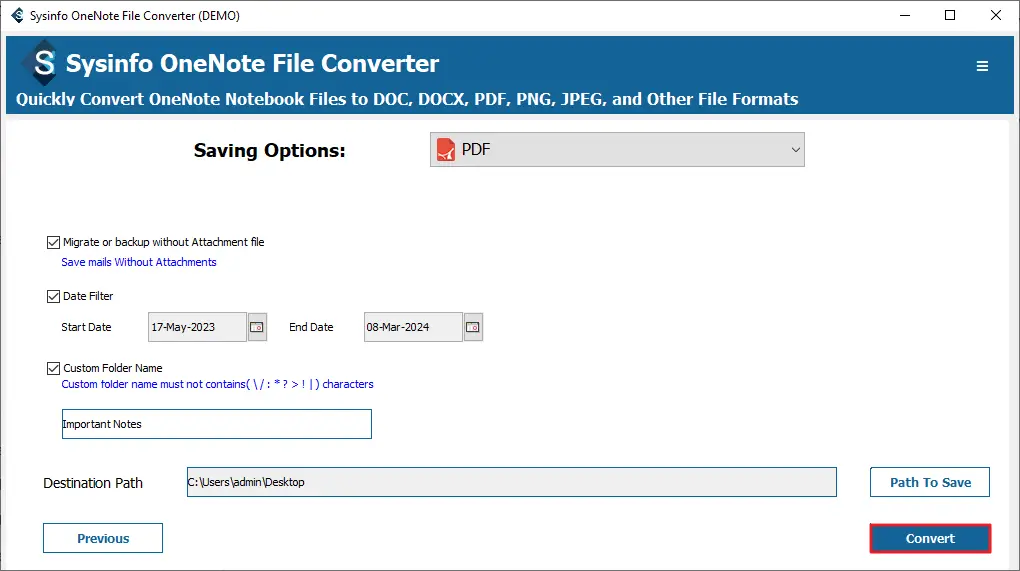Screen dimensions: 1020x571
Task: Open End Date calendar picker icon
Action: [x=473, y=327]
